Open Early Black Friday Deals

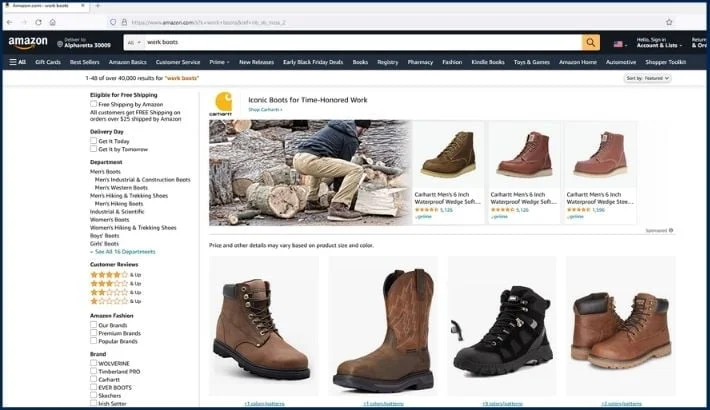pyautogui.click(x=313, y=62)
